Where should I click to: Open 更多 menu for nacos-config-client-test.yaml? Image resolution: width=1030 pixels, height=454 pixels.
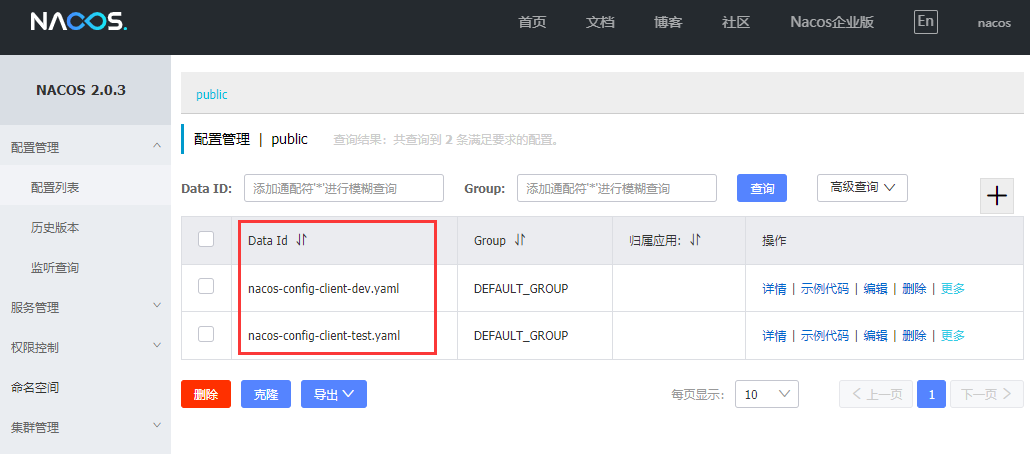(952, 336)
